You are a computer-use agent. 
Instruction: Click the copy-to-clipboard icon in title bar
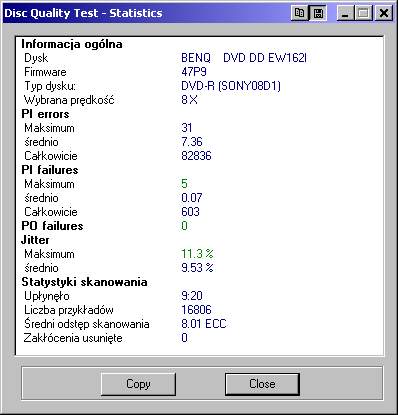click(x=299, y=13)
